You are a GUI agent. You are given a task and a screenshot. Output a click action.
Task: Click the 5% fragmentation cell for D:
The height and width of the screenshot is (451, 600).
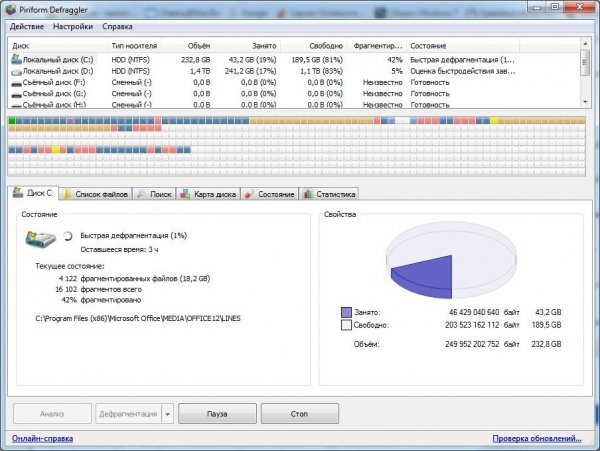pos(397,71)
